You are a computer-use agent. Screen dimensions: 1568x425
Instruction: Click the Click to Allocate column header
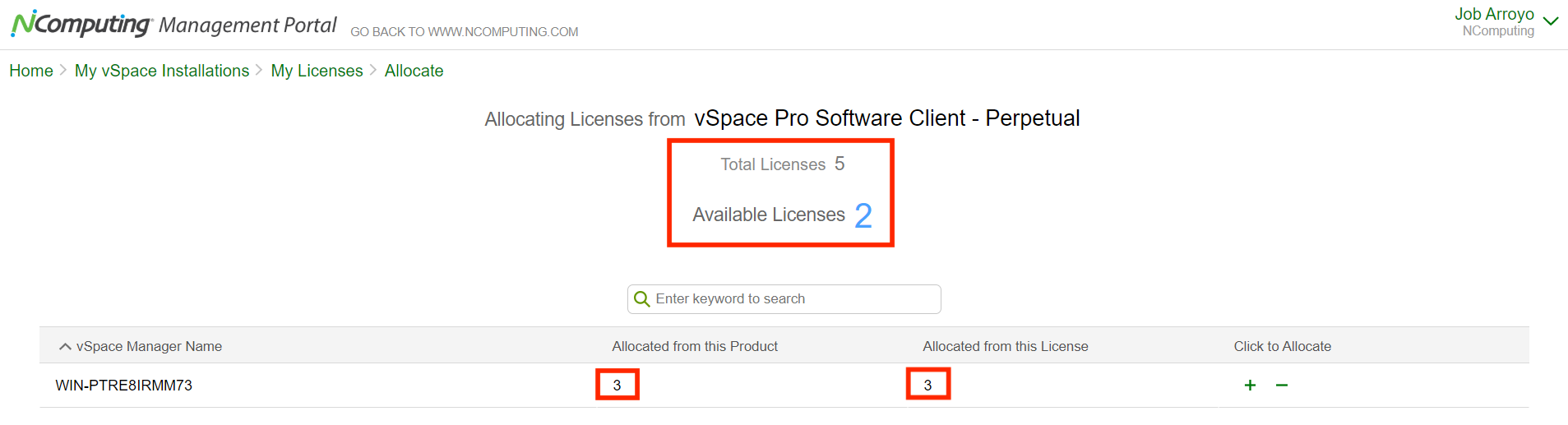(x=1282, y=347)
